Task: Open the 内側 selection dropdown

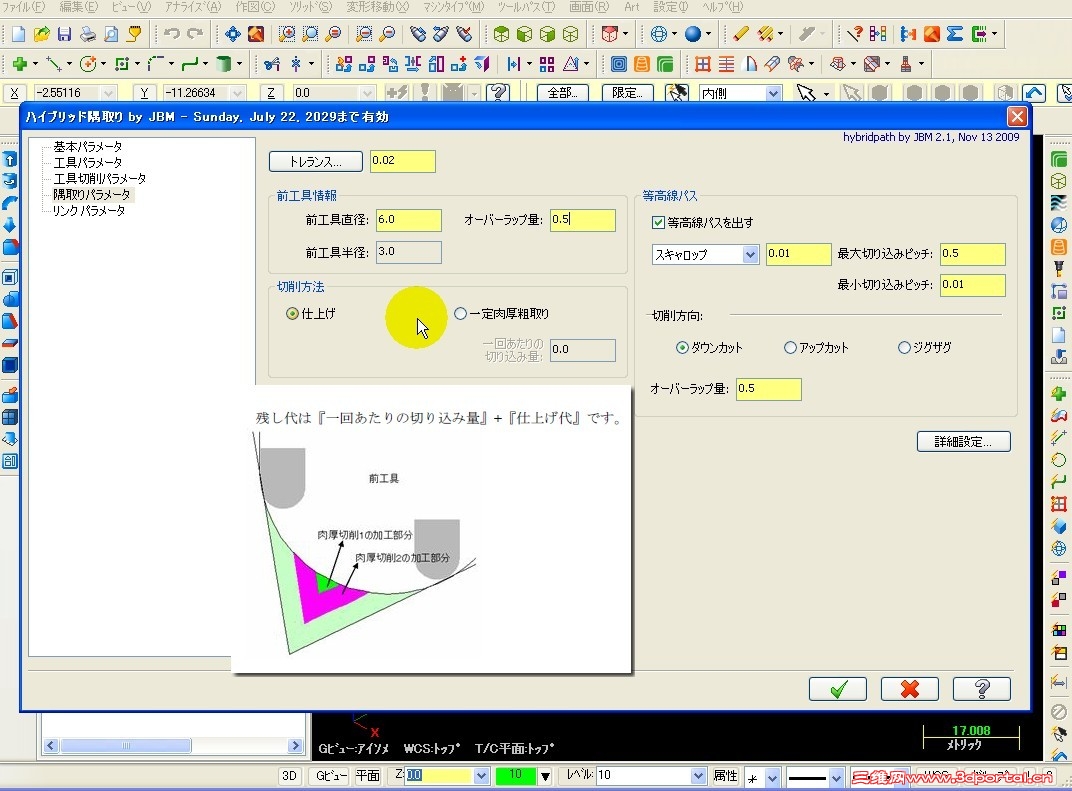Action: pos(773,93)
